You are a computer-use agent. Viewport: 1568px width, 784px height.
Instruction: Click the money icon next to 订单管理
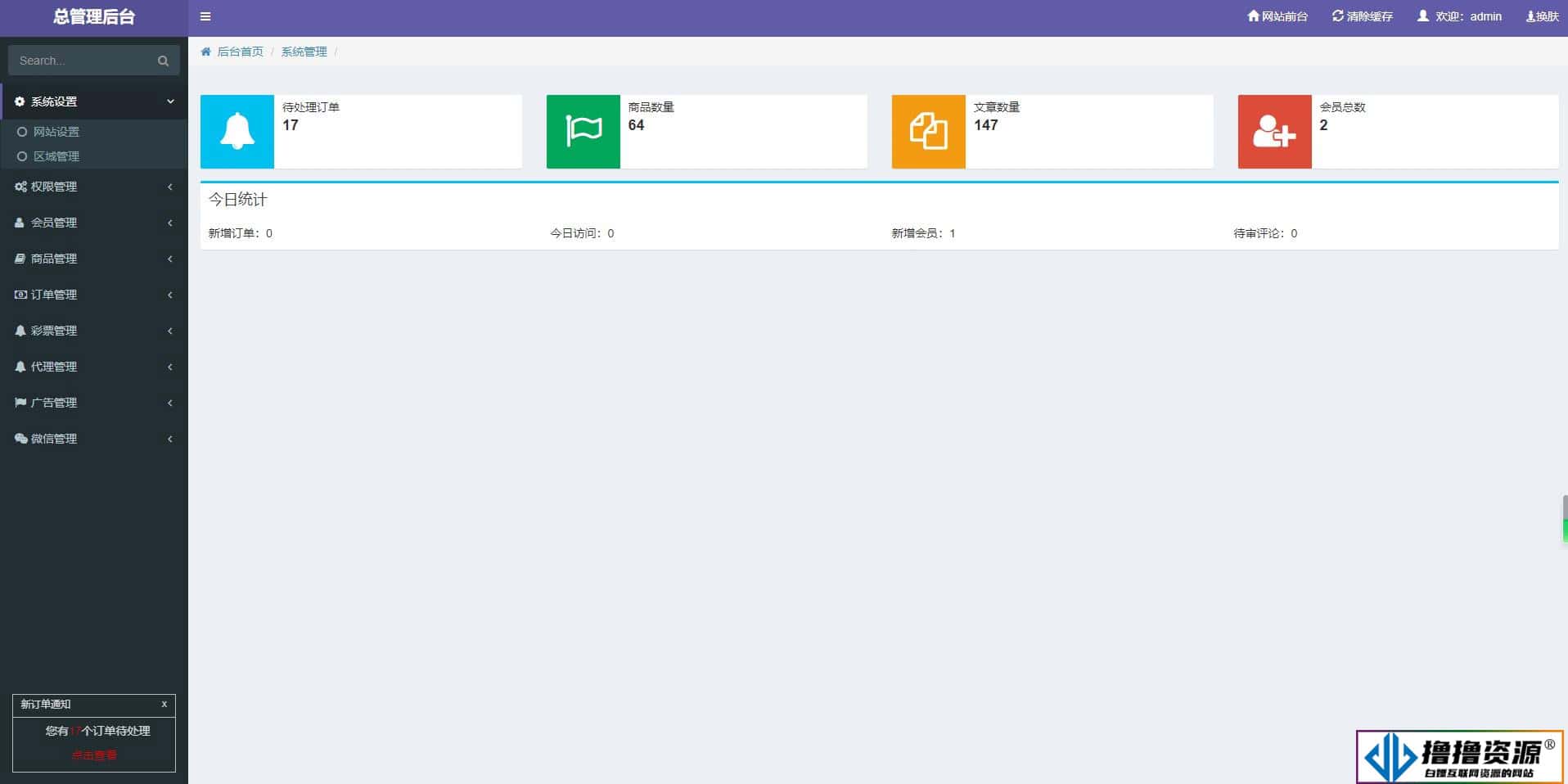[x=20, y=295]
